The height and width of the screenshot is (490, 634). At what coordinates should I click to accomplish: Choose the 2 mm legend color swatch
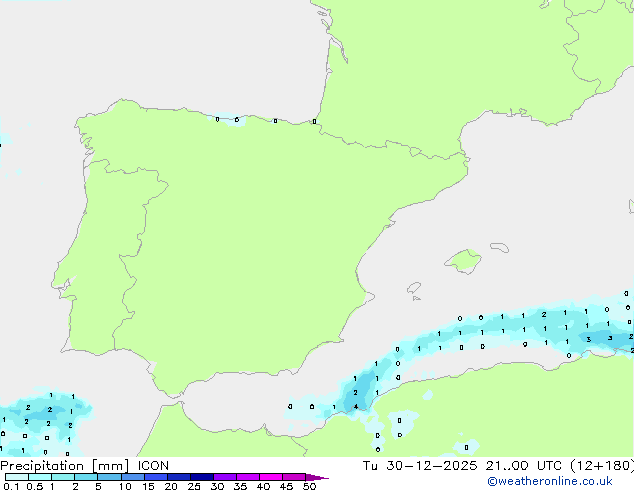pyautogui.click(x=86, y=477)
